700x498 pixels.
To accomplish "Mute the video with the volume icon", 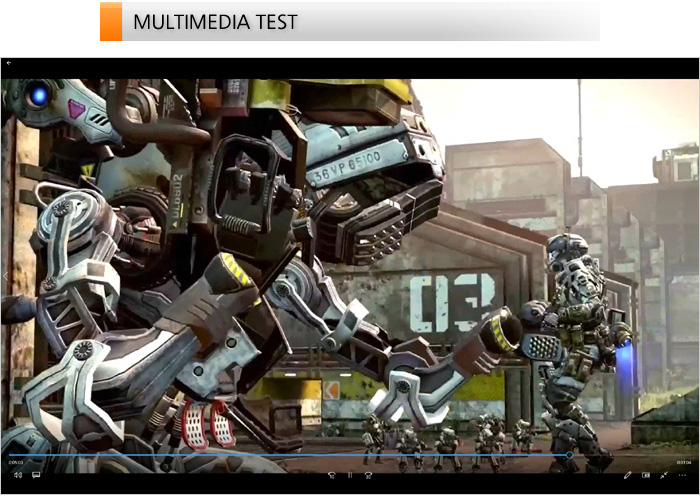I will [x=17, y=475].
